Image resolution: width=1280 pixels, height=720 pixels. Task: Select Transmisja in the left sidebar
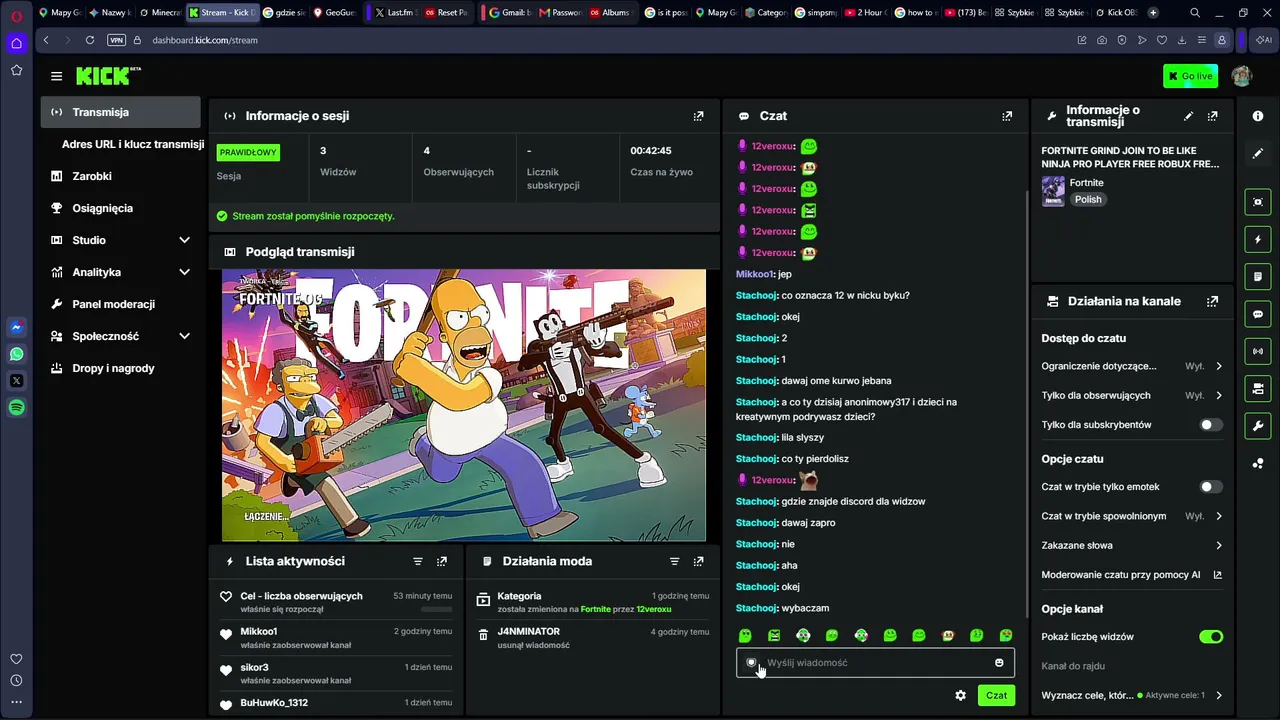click(121, 112)
